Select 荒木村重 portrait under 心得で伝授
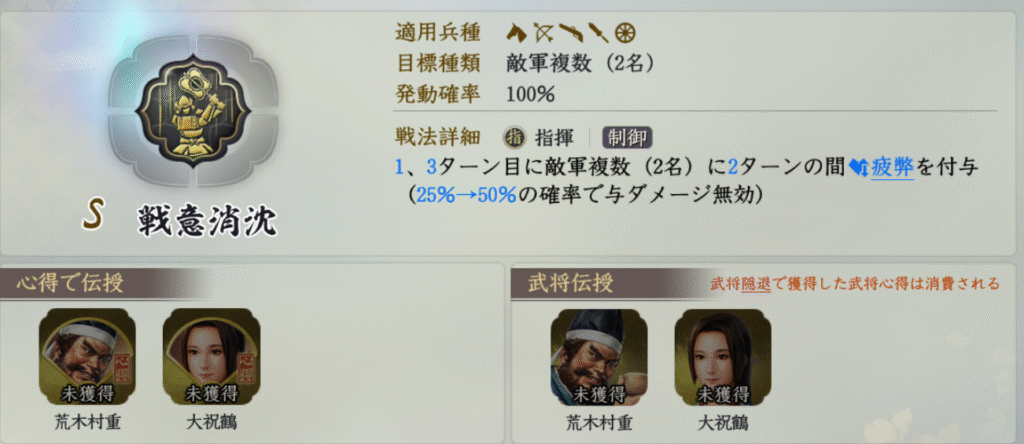Image resolution: width=1024 pixels, height=444 pixels. [x=88, y=357]
